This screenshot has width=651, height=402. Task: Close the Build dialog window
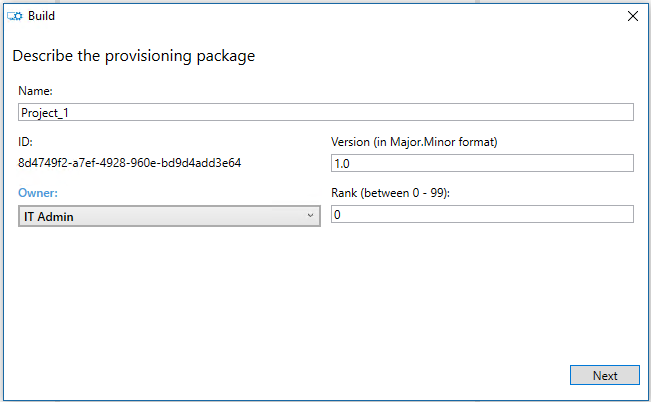[632, 16]
